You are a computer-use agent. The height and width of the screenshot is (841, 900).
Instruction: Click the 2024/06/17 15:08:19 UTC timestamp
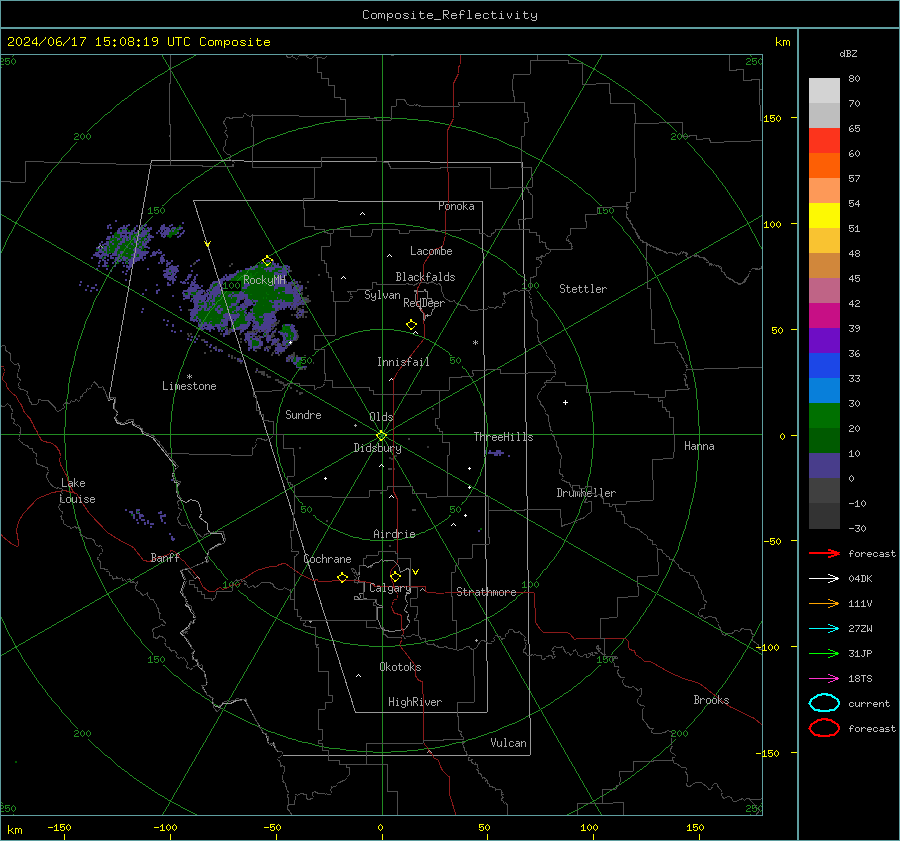tap(99, 42)
